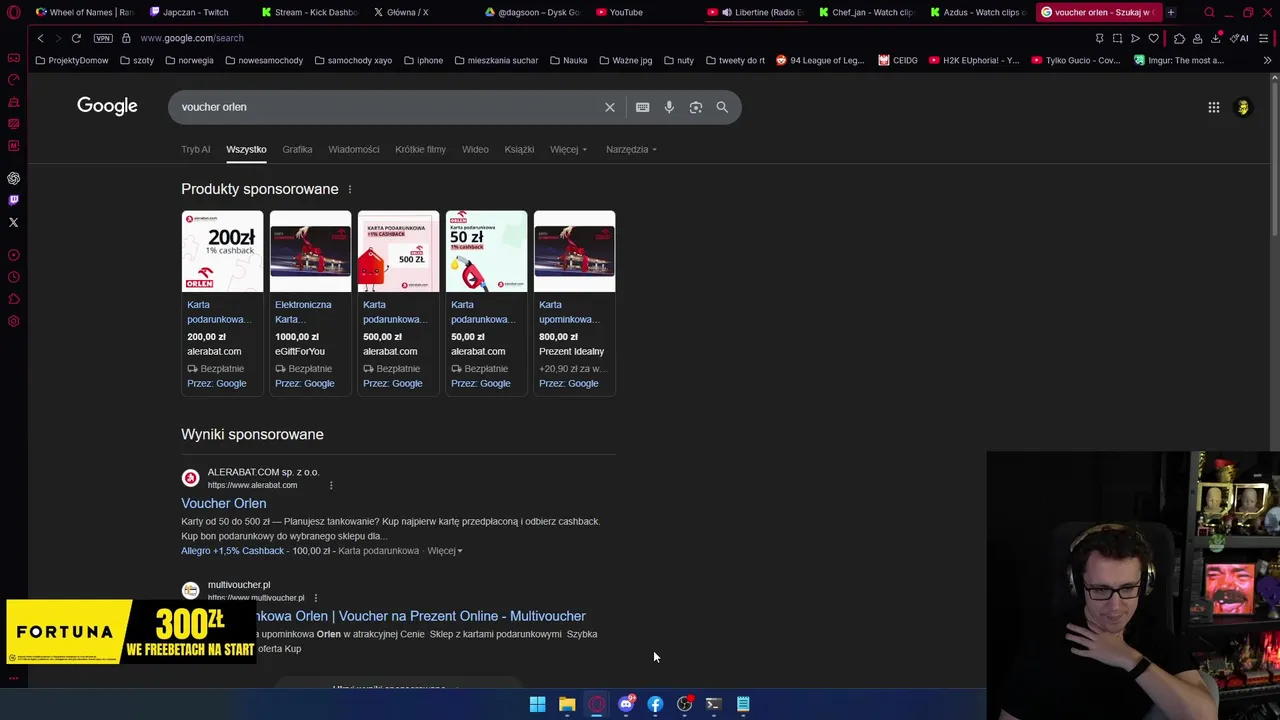
Task: Open Extensions cube icon in sidebar
Action: pyautogui.click(x=13, y=299)
